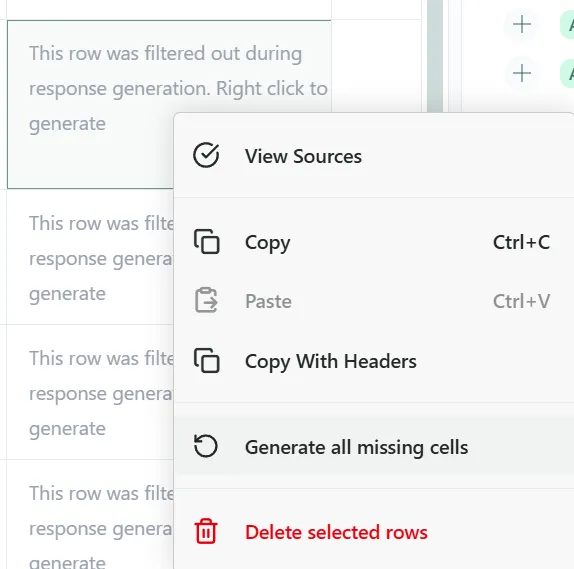Click the Ctrl+C shortcut label
This screenshot has height=569, width=574.
click(521, 242)
